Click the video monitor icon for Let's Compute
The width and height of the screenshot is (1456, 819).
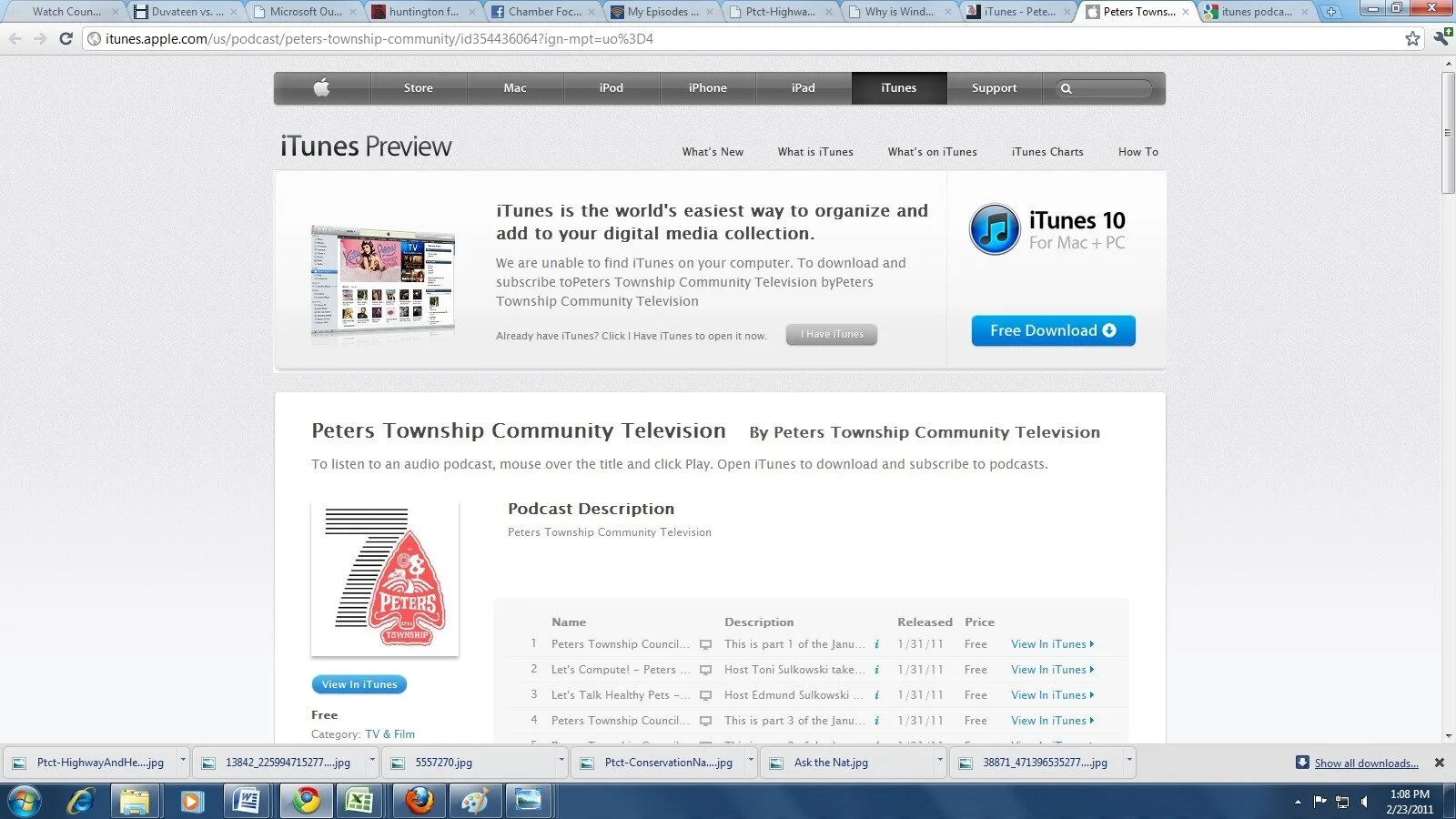coord(705,670)
